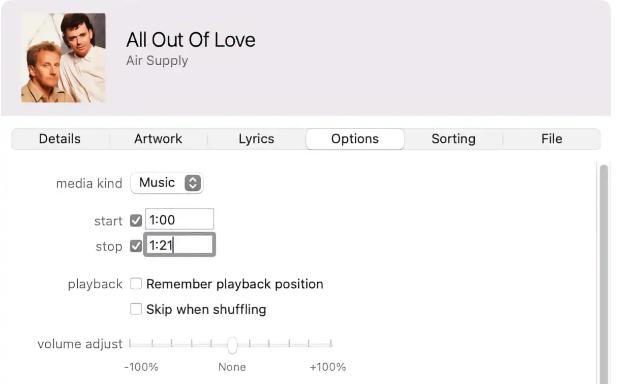Go to the Sorting tab
The image size is (619, 392).
point(453,139)
